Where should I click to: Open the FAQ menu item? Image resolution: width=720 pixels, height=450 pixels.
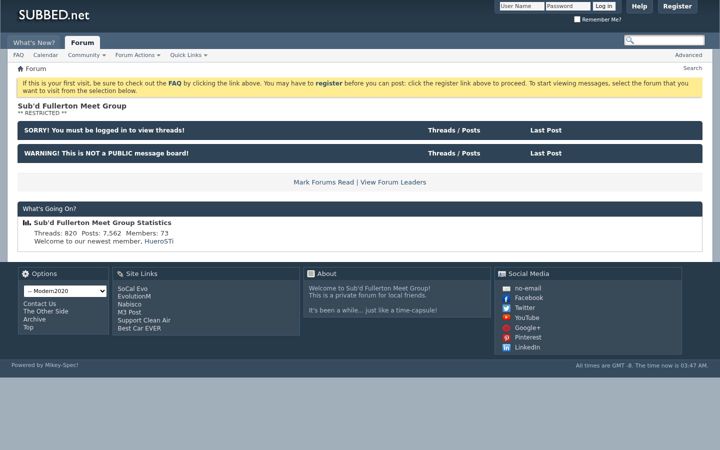coord(18,55)
